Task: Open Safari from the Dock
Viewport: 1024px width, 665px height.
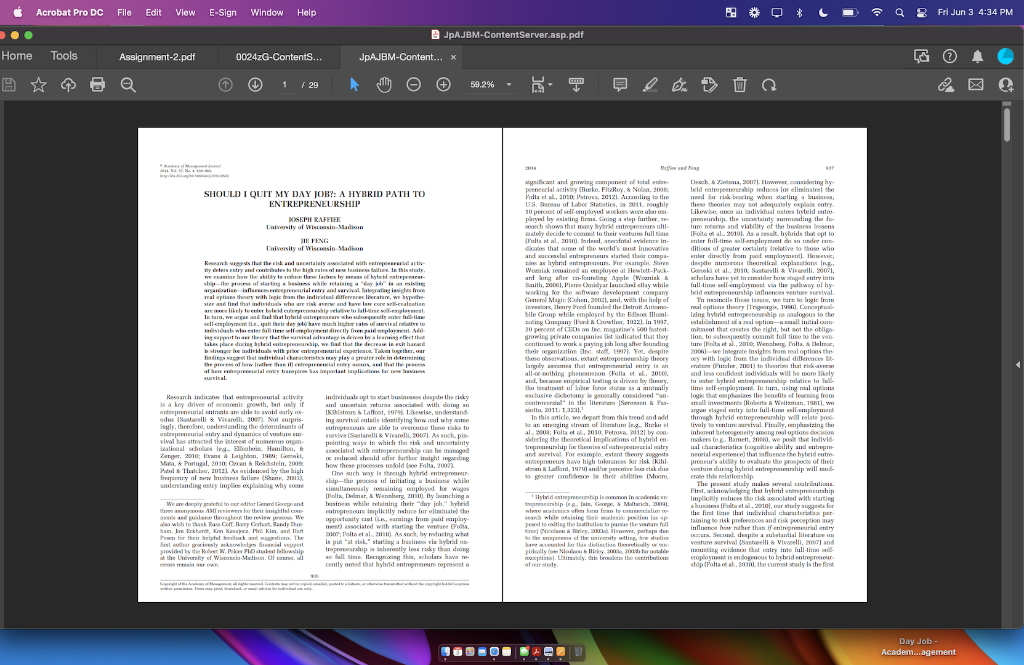Action: 494,651
